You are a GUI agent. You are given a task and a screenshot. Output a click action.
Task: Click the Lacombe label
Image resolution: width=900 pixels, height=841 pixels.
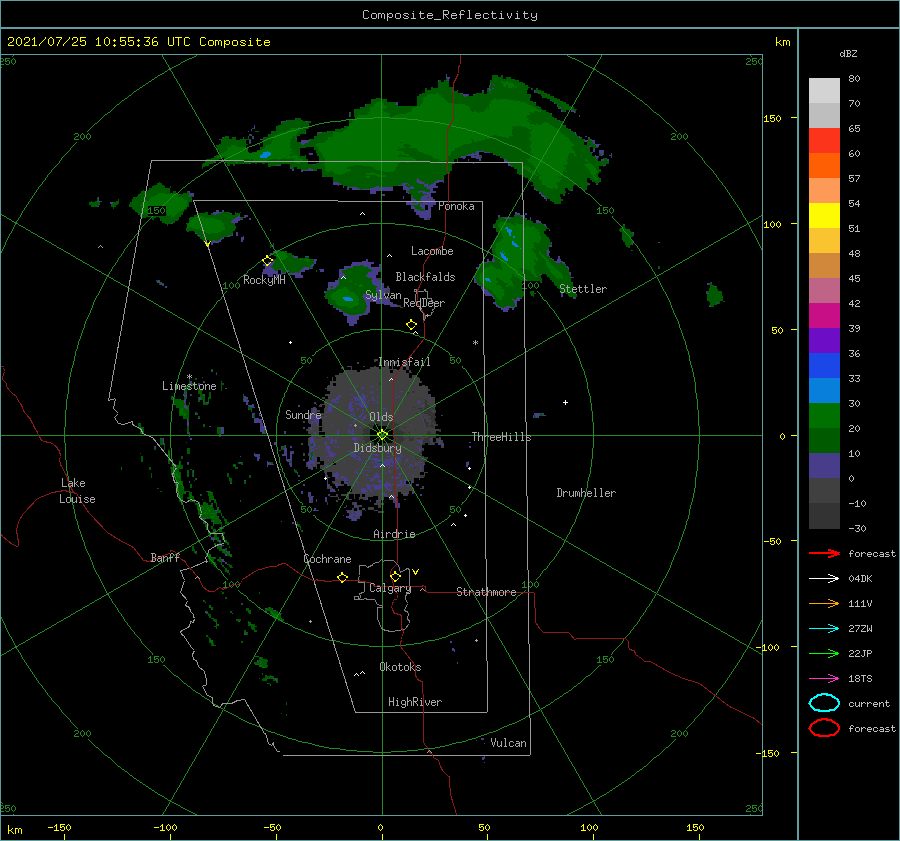[432, 251]
